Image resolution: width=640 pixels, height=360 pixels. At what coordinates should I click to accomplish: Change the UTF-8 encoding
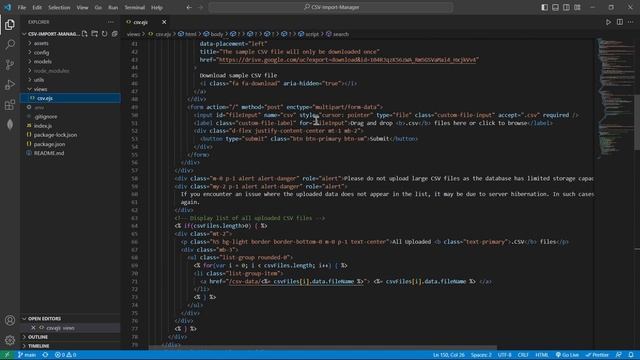tap(504, 355)
